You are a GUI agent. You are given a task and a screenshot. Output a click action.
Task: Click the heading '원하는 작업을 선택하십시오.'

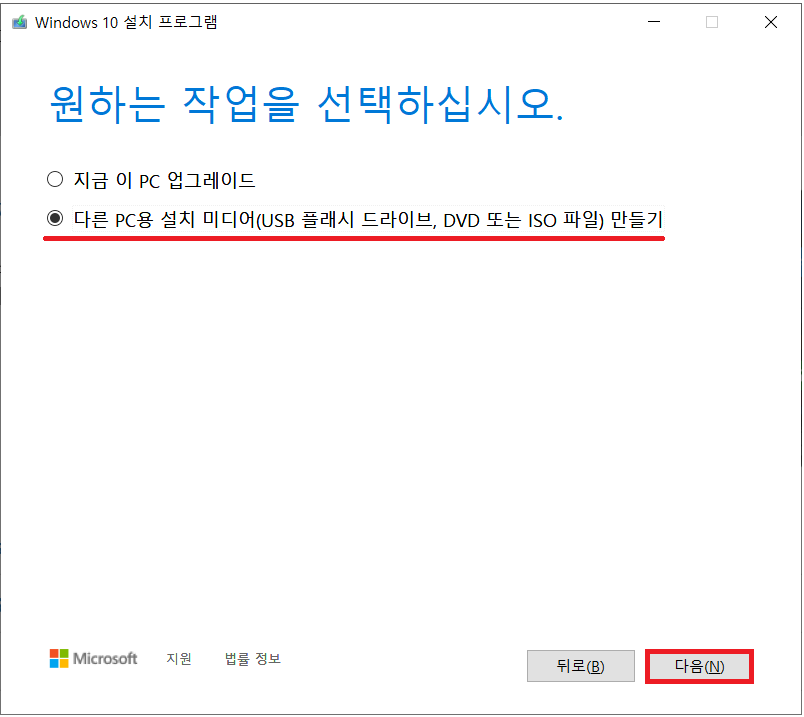point(306,104)
